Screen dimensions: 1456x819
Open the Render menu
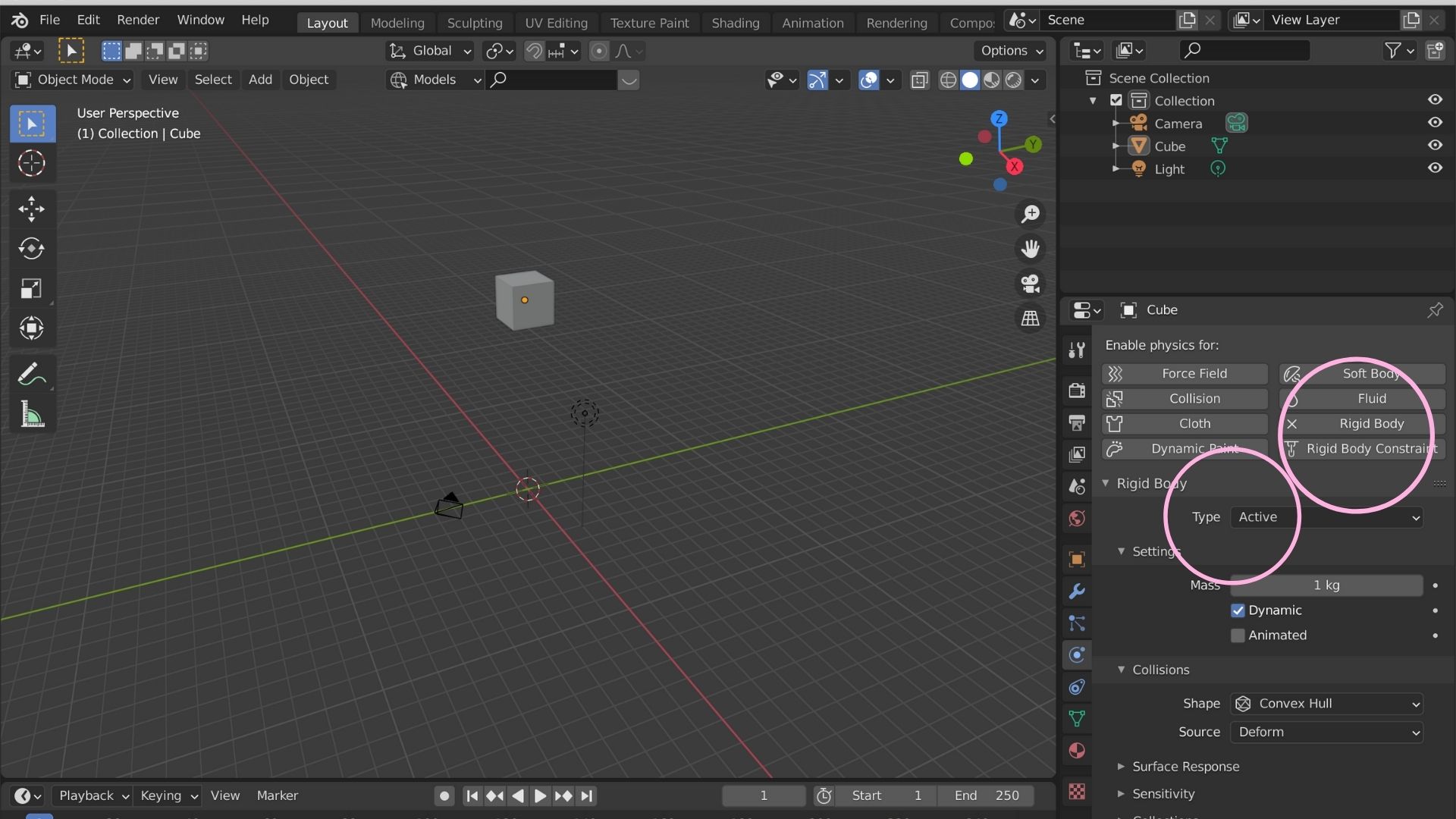(x=137, y=20)
